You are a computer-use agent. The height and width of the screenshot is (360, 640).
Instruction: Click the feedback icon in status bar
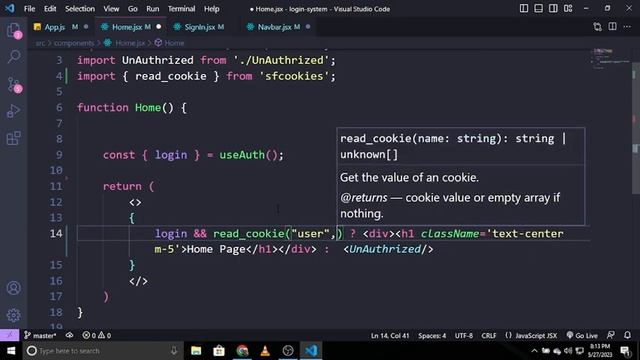coord(611,336)
